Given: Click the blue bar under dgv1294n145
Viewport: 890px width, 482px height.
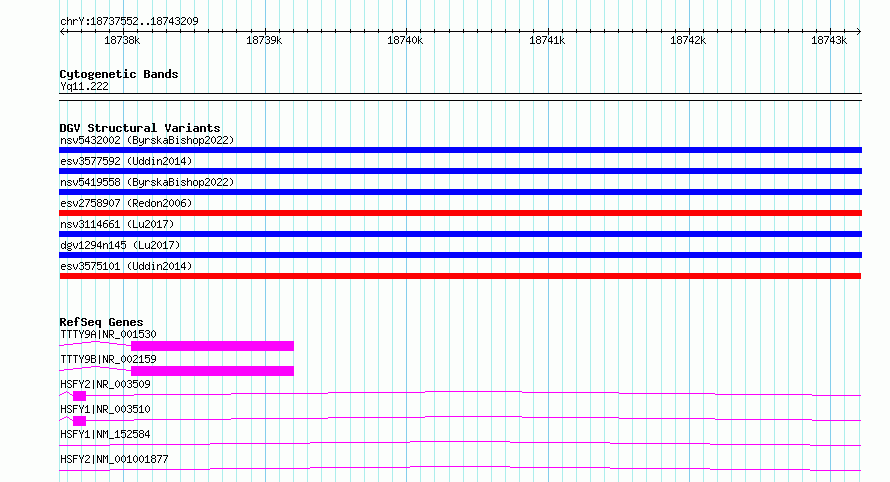Looking at the screenshot, I should (460, 255).
